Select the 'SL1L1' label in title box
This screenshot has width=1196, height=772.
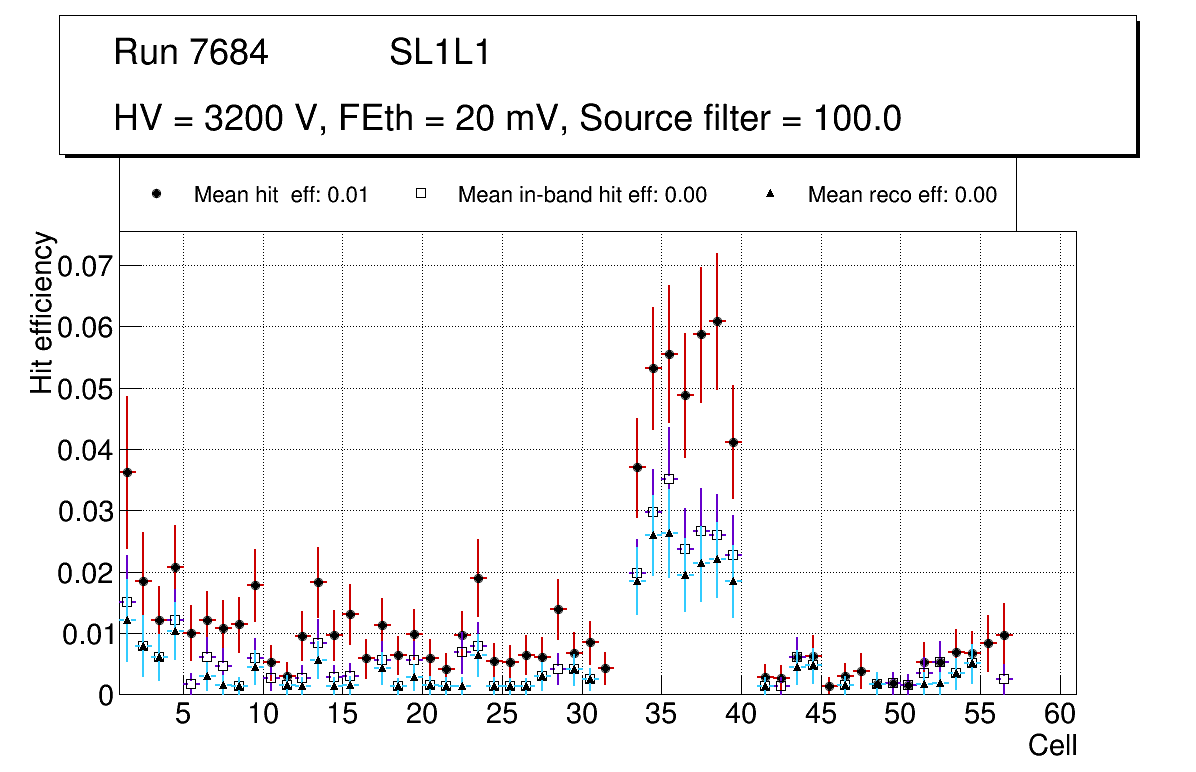tap(439, 53)
